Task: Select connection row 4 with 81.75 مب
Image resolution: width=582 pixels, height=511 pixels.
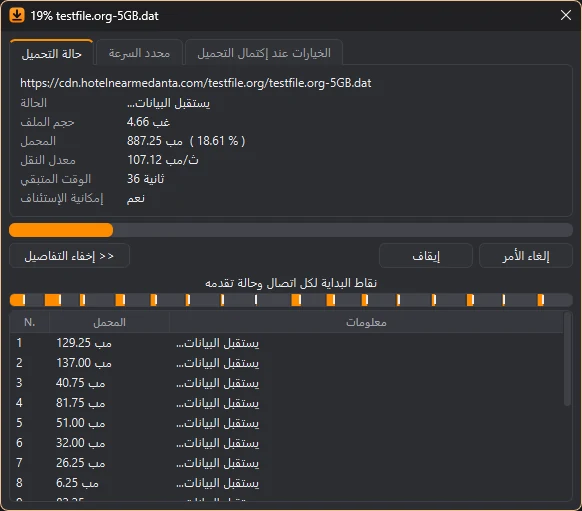Action: click(287, 403)
